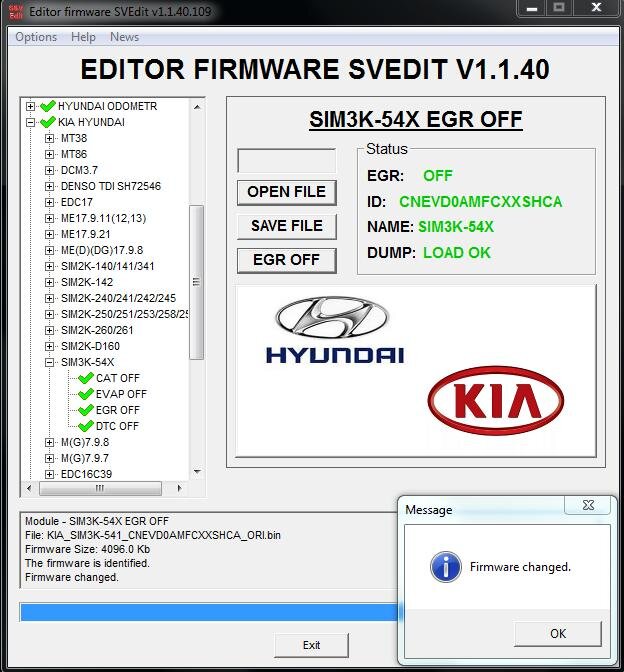Click the log line Firmware Size: 4096.0 Kb
Image resolution: width=624 pixels, height=672 pixels.
pos(87,549)
